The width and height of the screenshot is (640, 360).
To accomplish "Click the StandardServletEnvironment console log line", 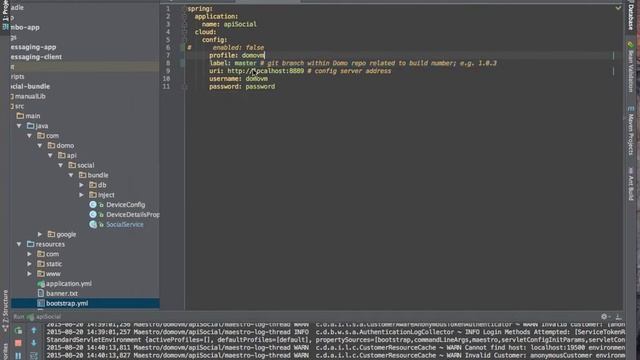I will [x=336, y=340].
